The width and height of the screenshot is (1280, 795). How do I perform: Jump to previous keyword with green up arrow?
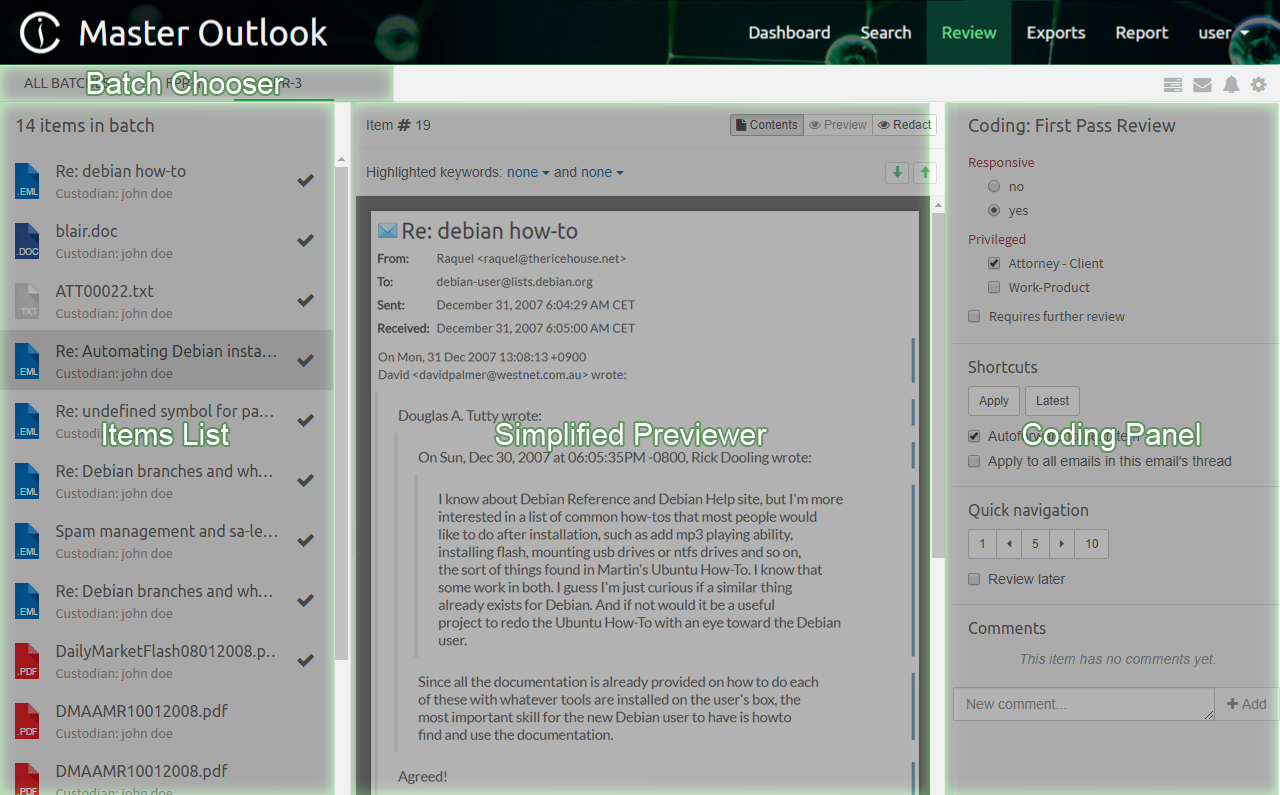coord(925,172)
